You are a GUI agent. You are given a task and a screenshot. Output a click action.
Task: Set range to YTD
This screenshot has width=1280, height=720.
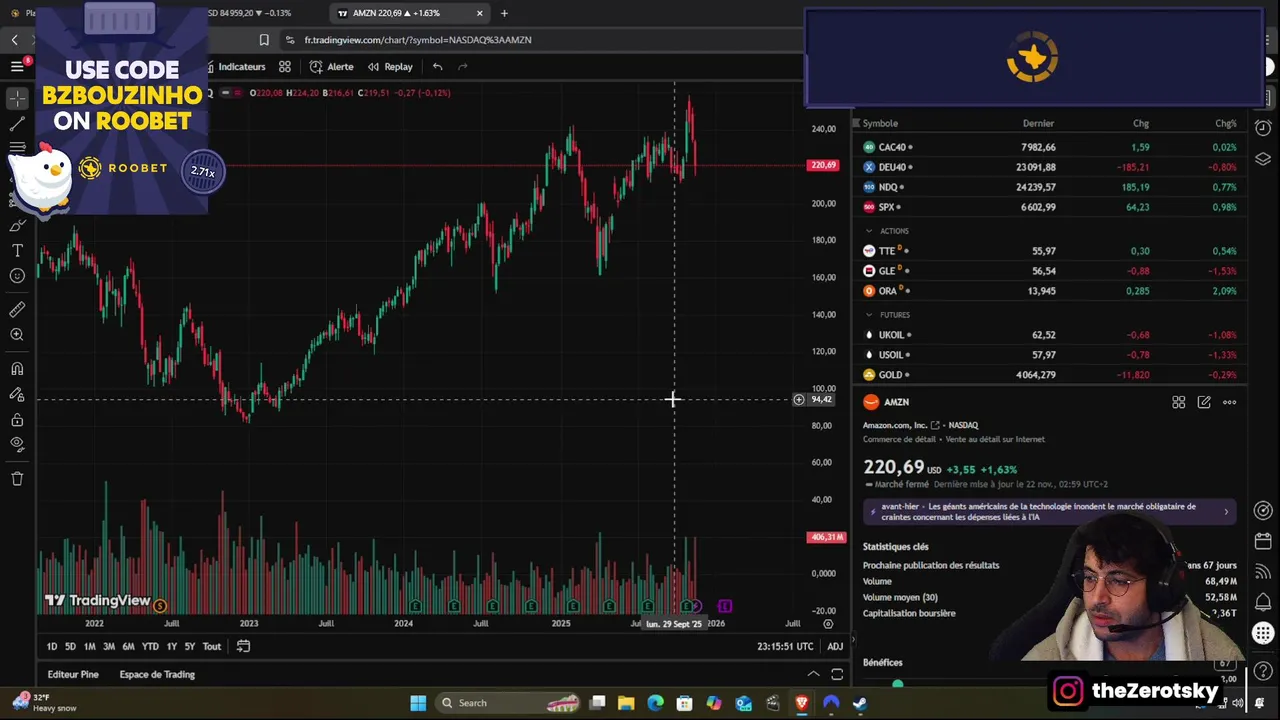click(x=150, y=647)
